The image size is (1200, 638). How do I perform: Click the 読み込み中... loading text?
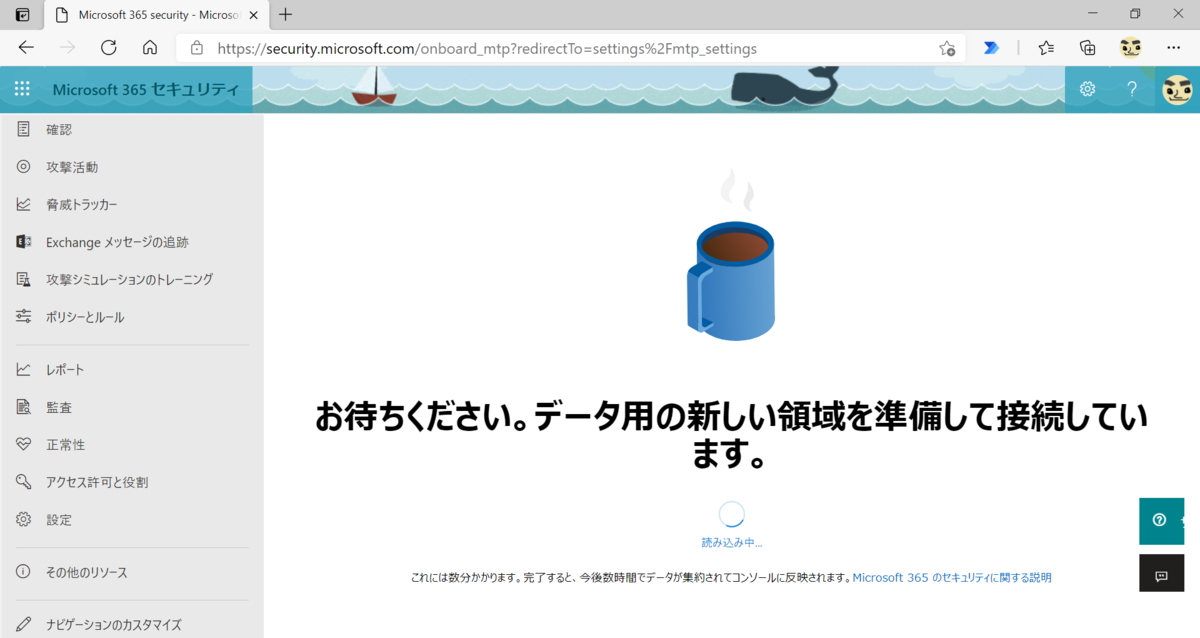point(732,542)
